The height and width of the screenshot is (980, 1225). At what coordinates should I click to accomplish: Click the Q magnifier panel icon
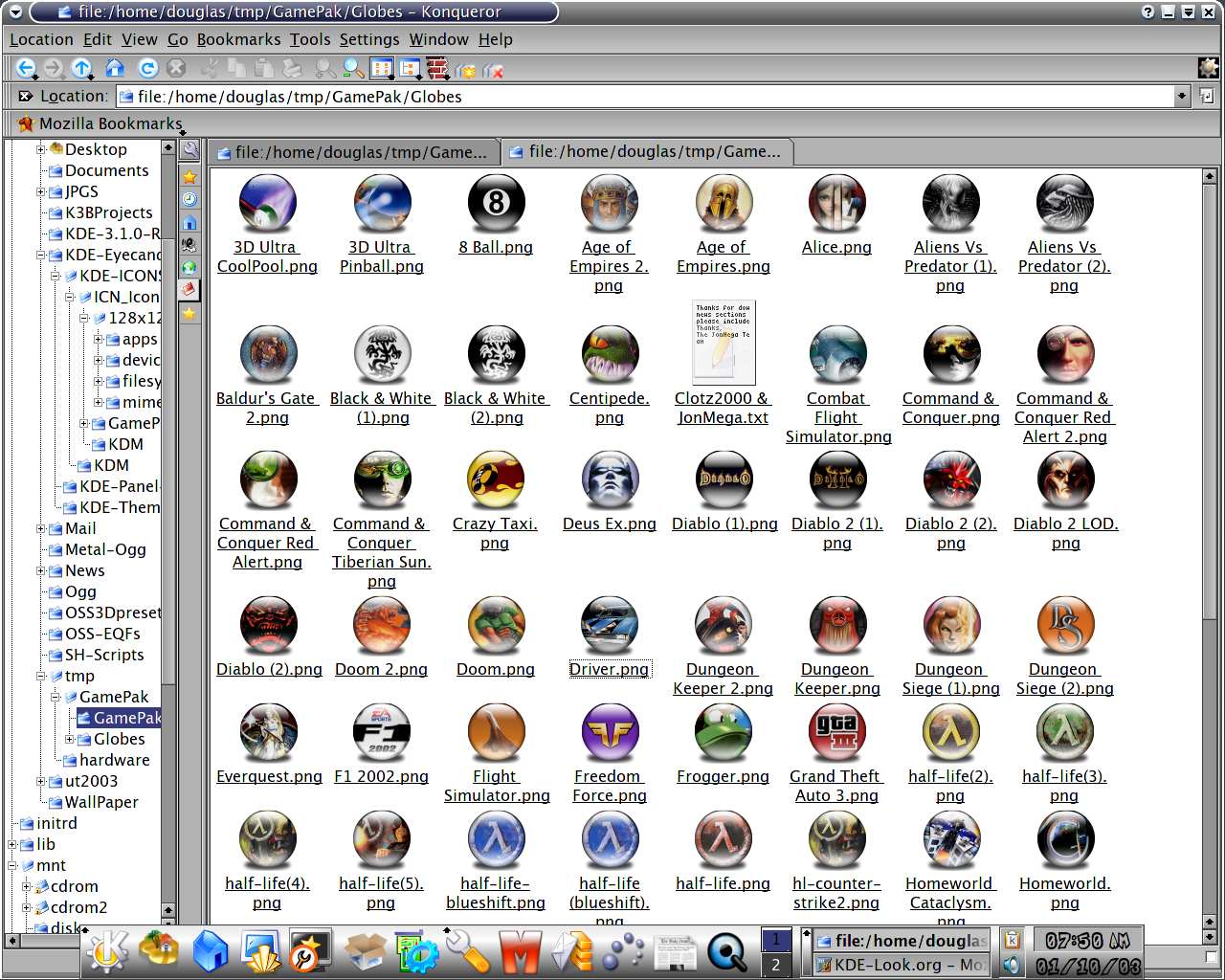[x=726, y=952]
